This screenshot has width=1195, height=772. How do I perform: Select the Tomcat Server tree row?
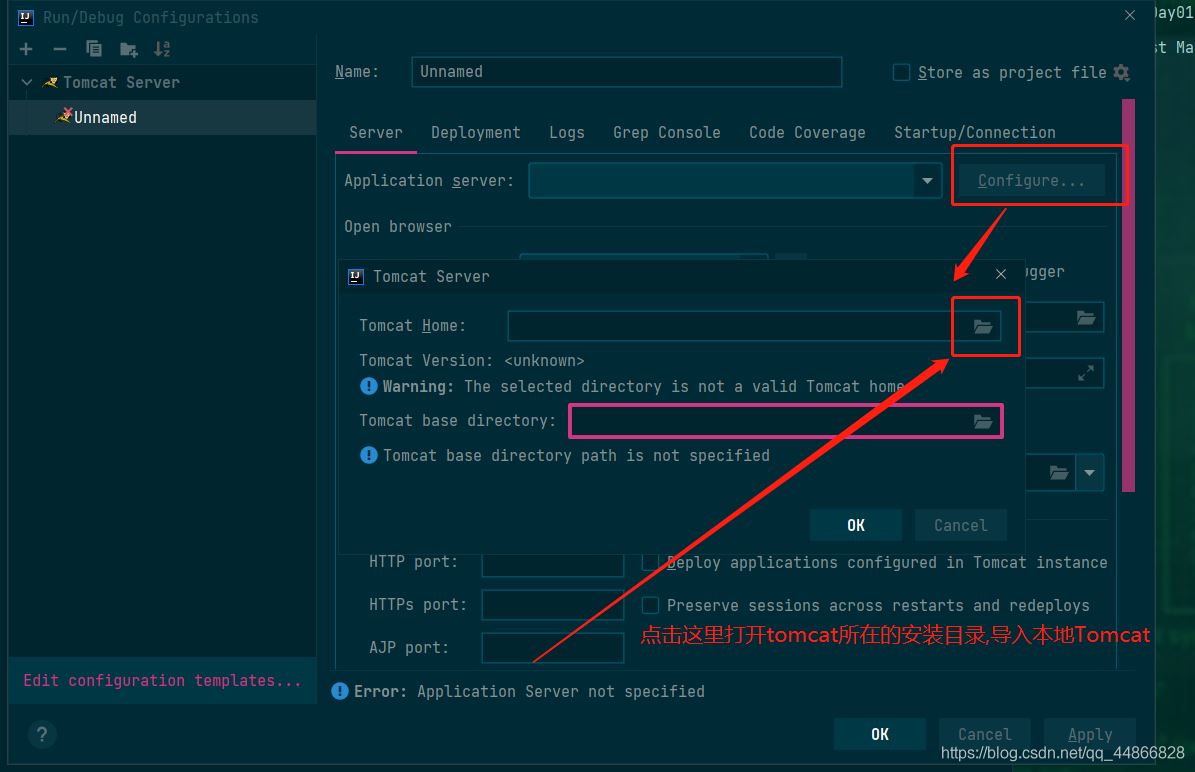[x=162, y=82]
